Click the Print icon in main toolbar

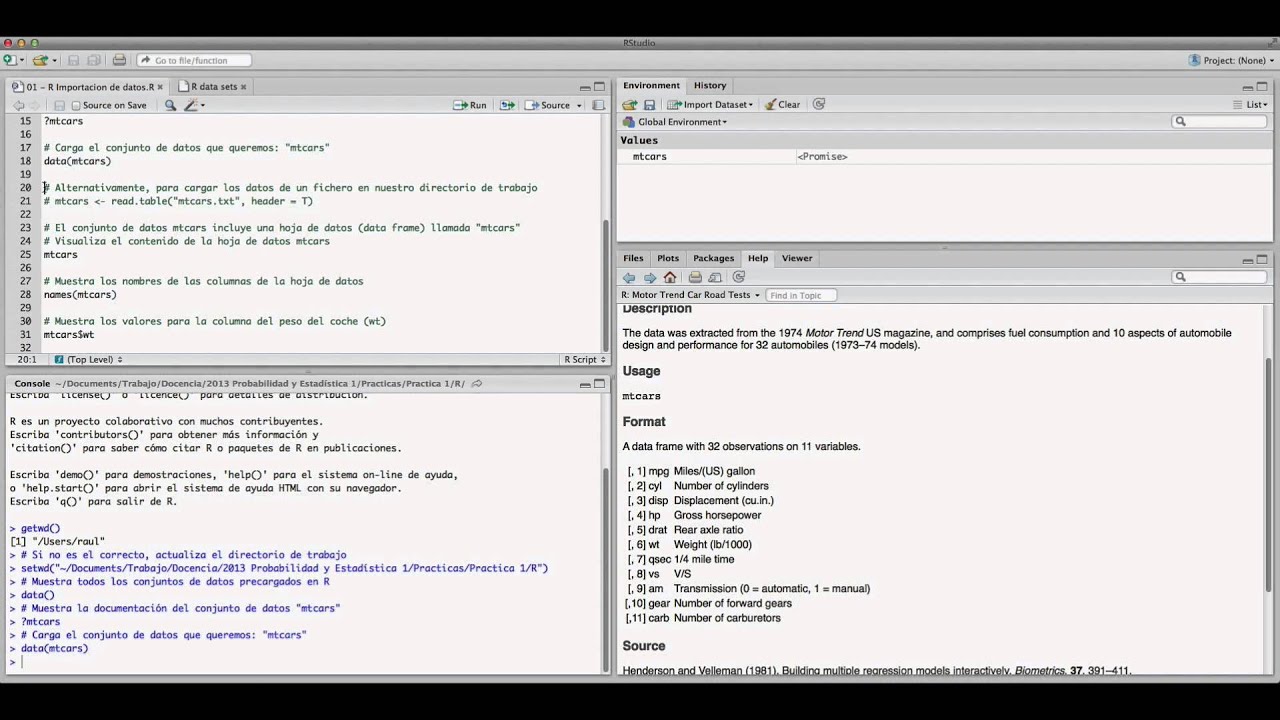click(x=120, y=60)
